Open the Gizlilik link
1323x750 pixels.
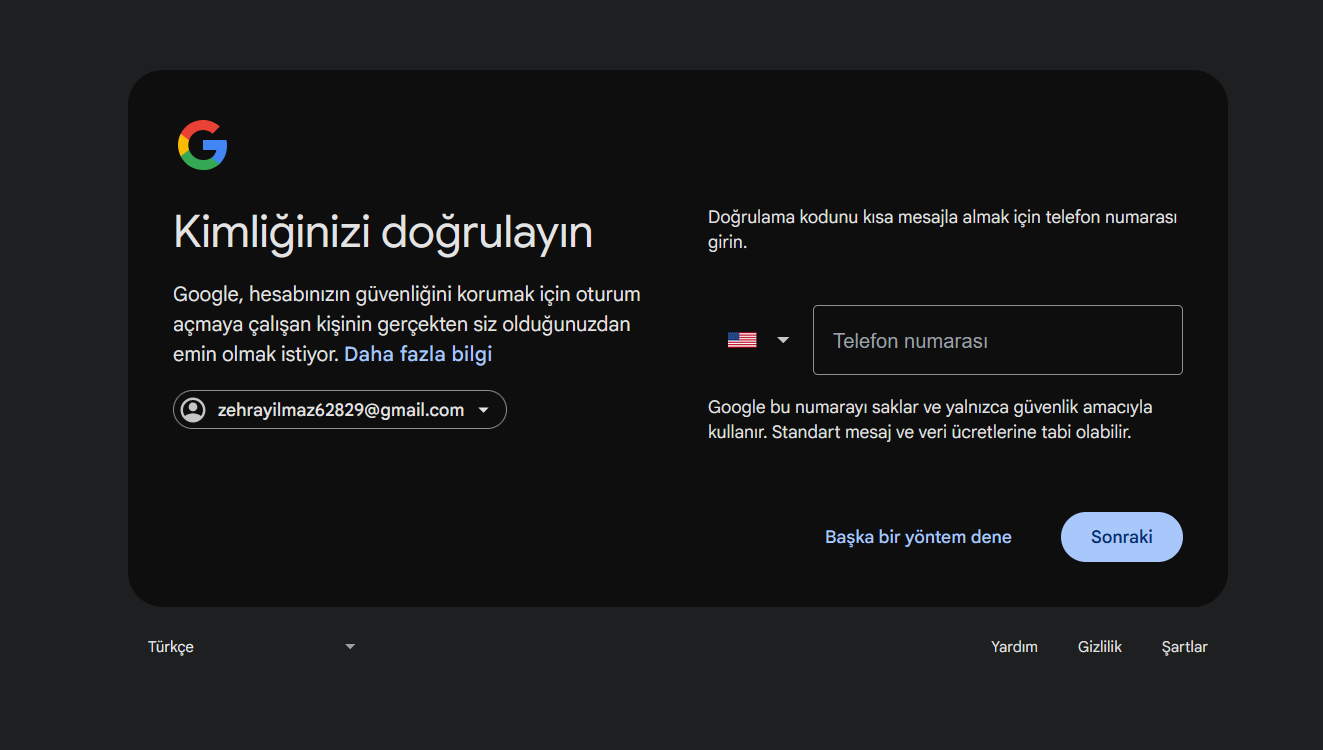tap(1100, 647)
